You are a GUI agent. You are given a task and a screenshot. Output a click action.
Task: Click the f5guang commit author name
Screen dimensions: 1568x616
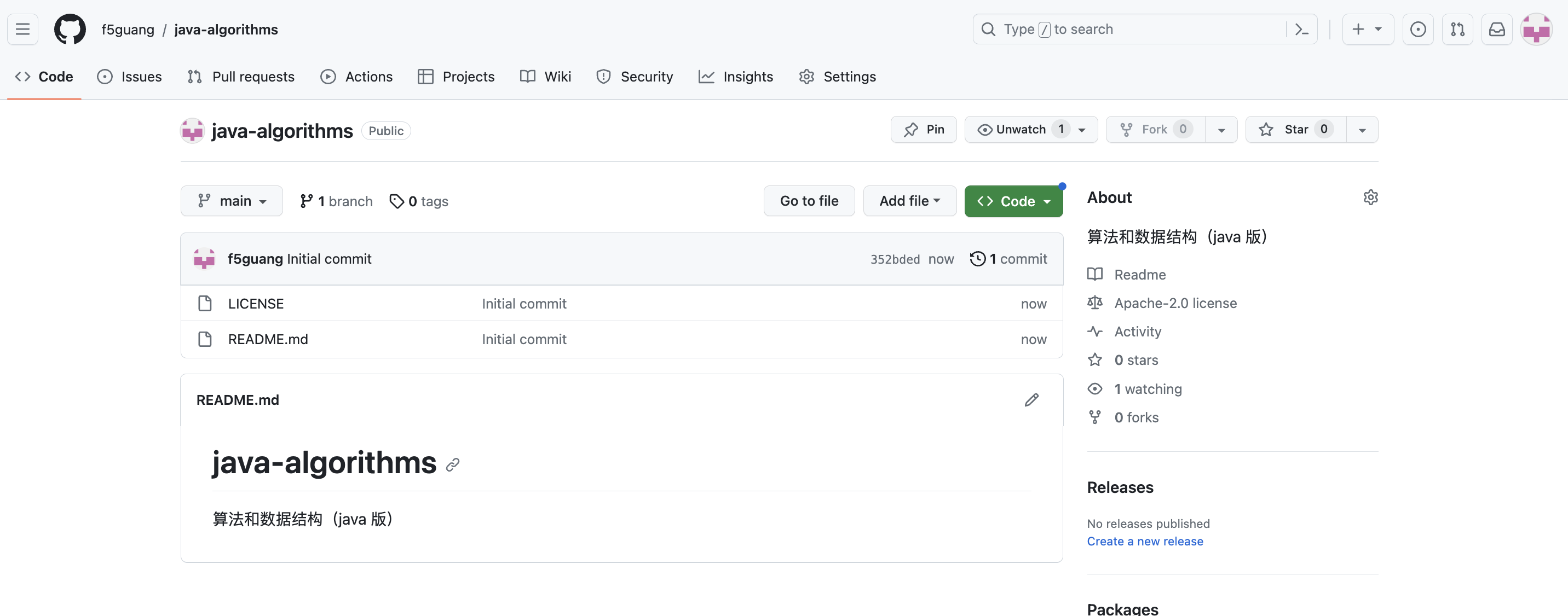click(255, 259)
